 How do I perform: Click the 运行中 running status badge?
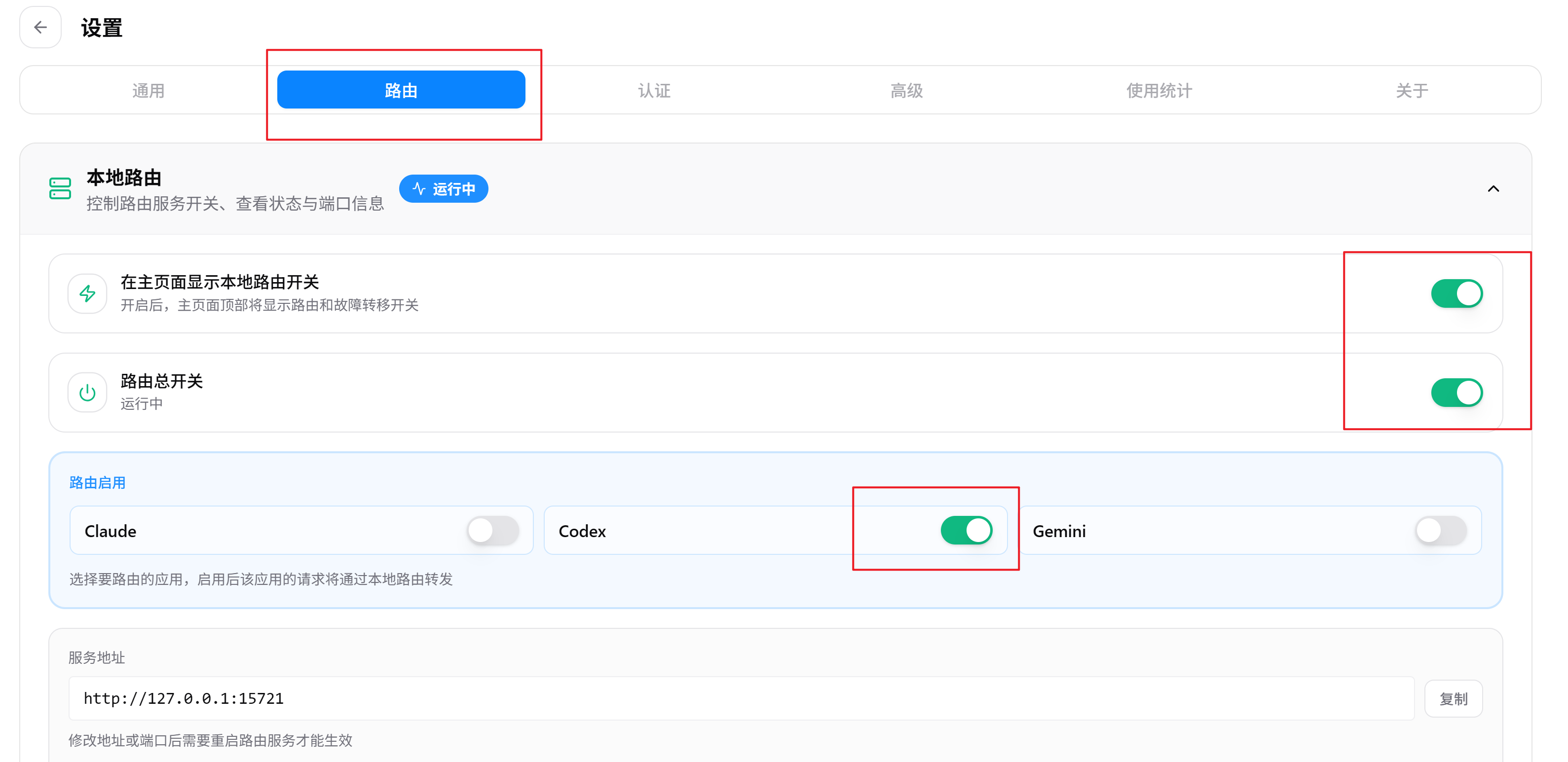(443, 189)
